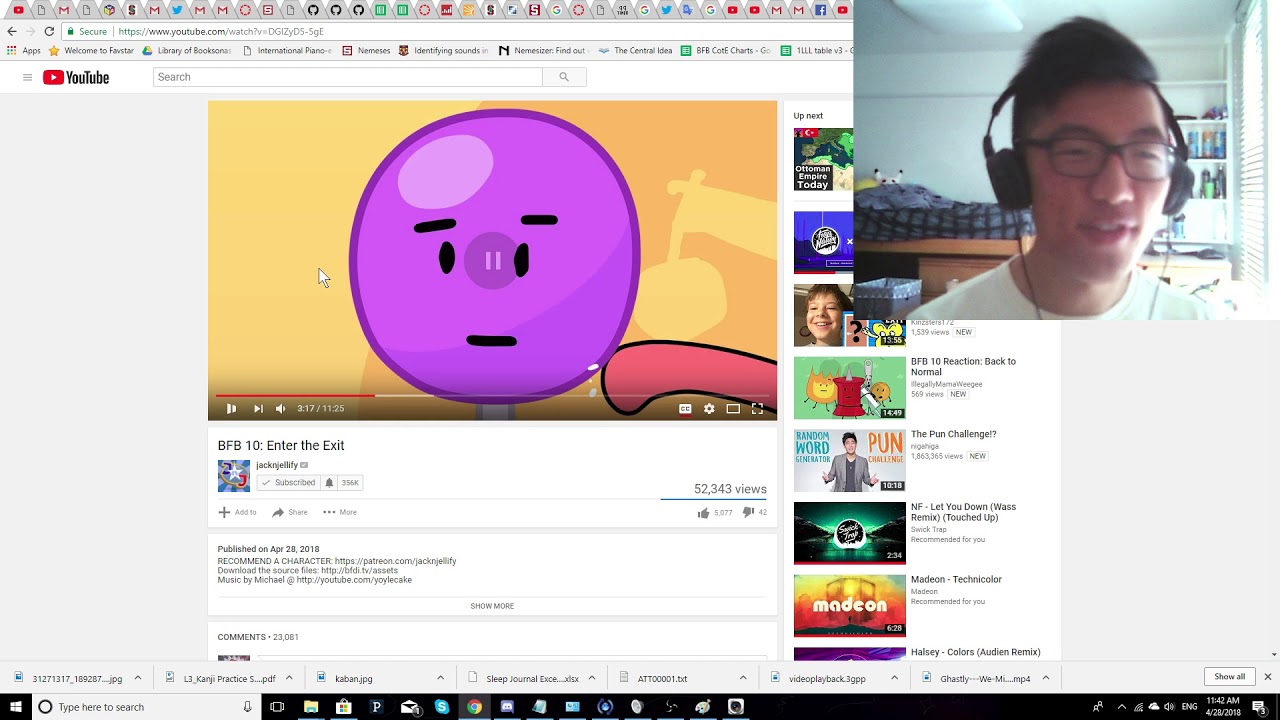Screen dimensions: 1280x720
Task: Open The Central Idea bookmark
Action: coord(635,50)
